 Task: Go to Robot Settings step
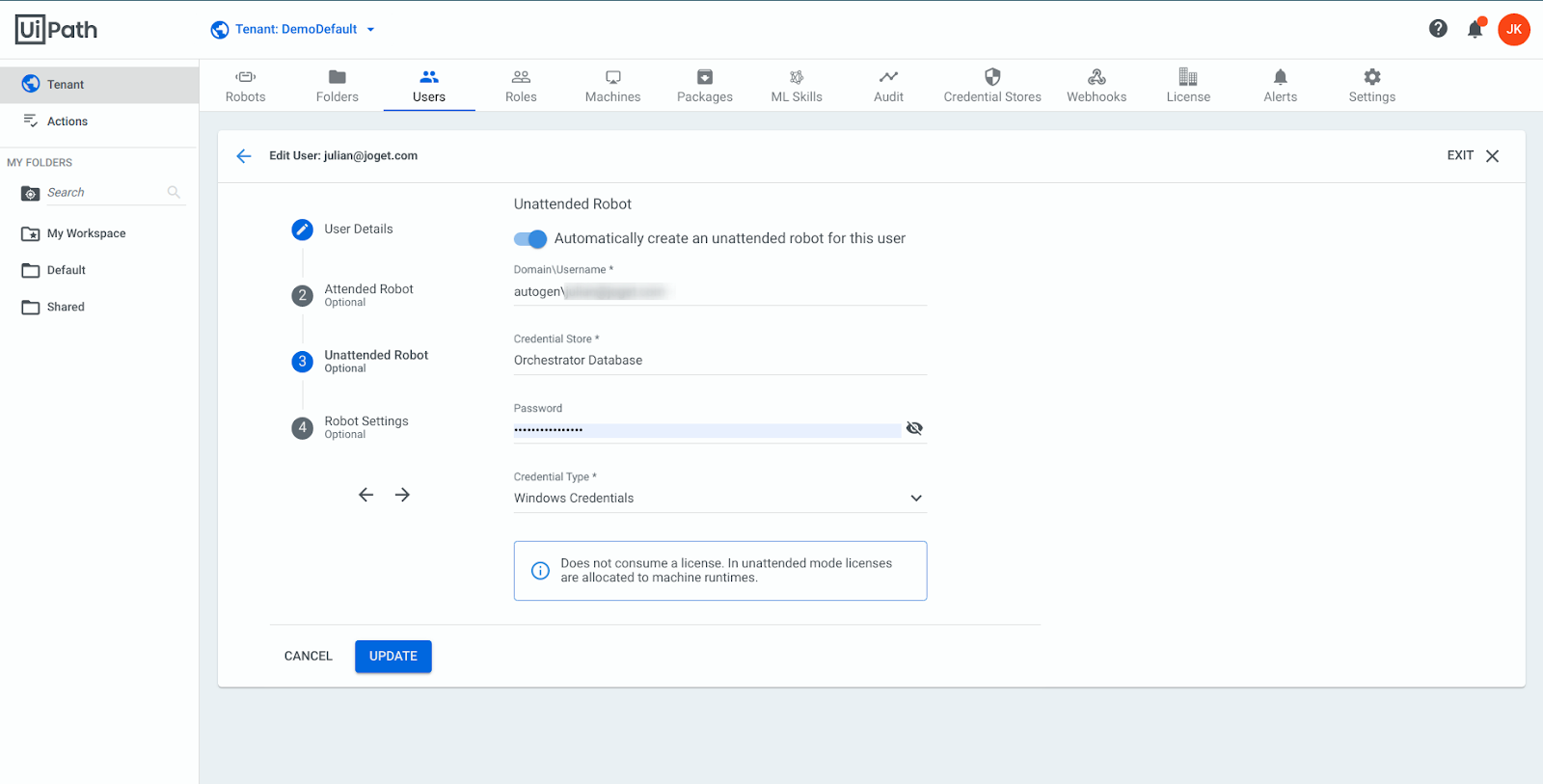(350, 427)
